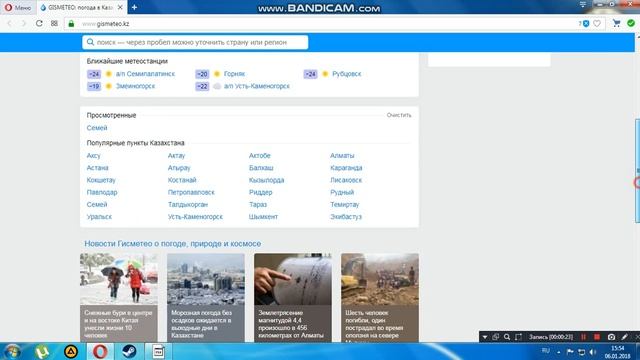Open Тараз city forecast
The width and height of the screenshot is (640, 360).
258,204
